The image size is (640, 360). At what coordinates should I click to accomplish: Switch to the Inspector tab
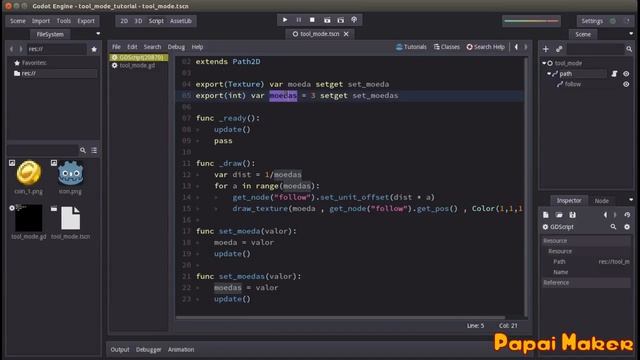point(569,200)
